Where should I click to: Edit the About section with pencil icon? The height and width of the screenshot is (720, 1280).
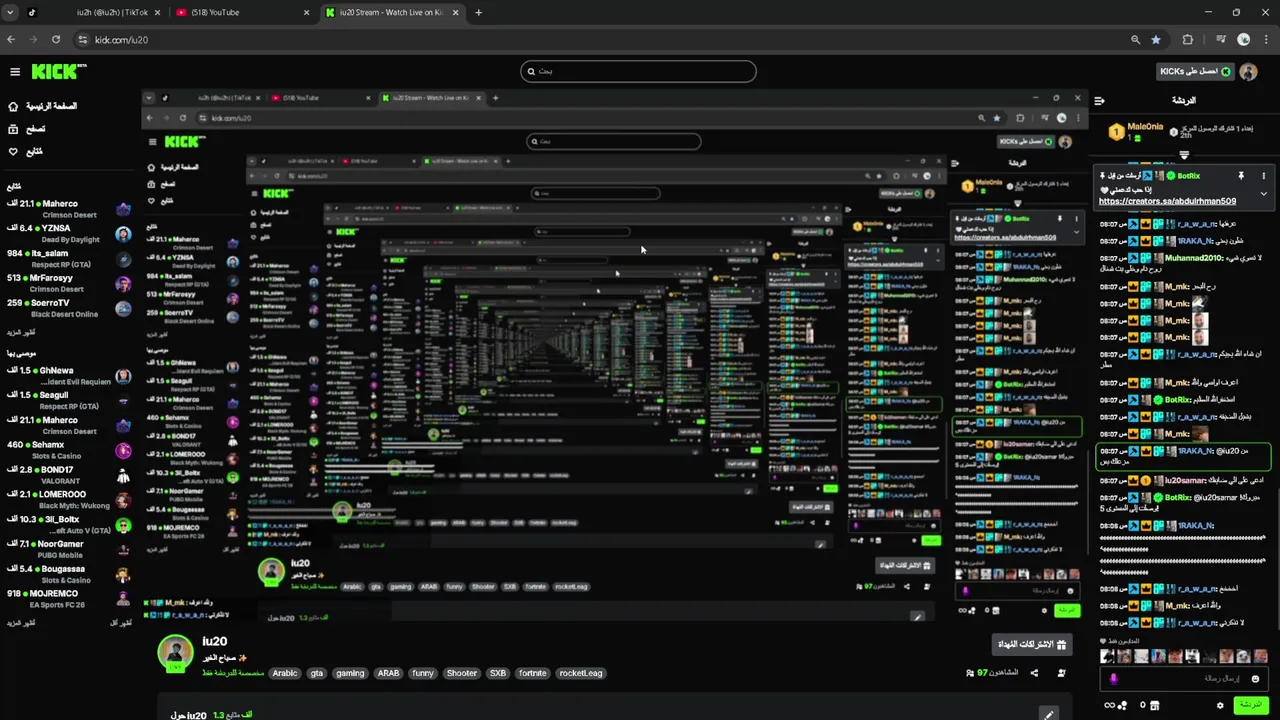point(1048,714)
